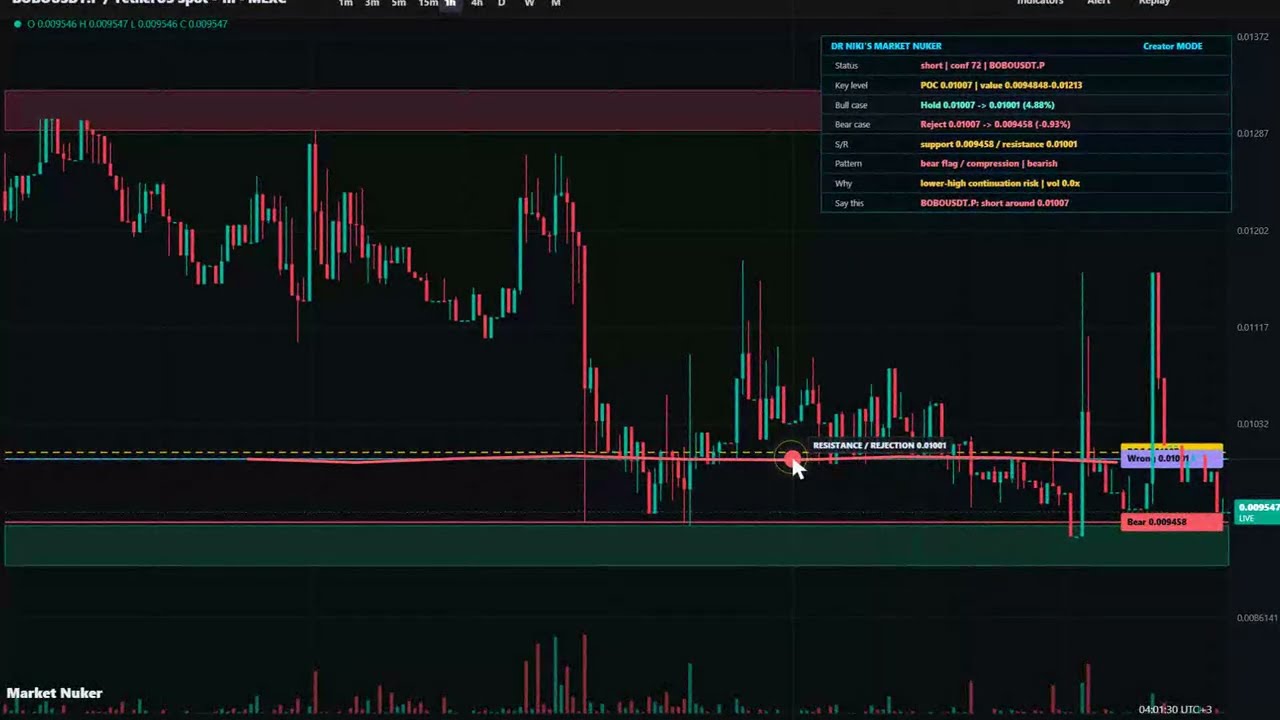This screenshot has width=1280, height=720.
Task: Click the DR NIKI'S MARKET NUKER title
Action: pos(886,46)
